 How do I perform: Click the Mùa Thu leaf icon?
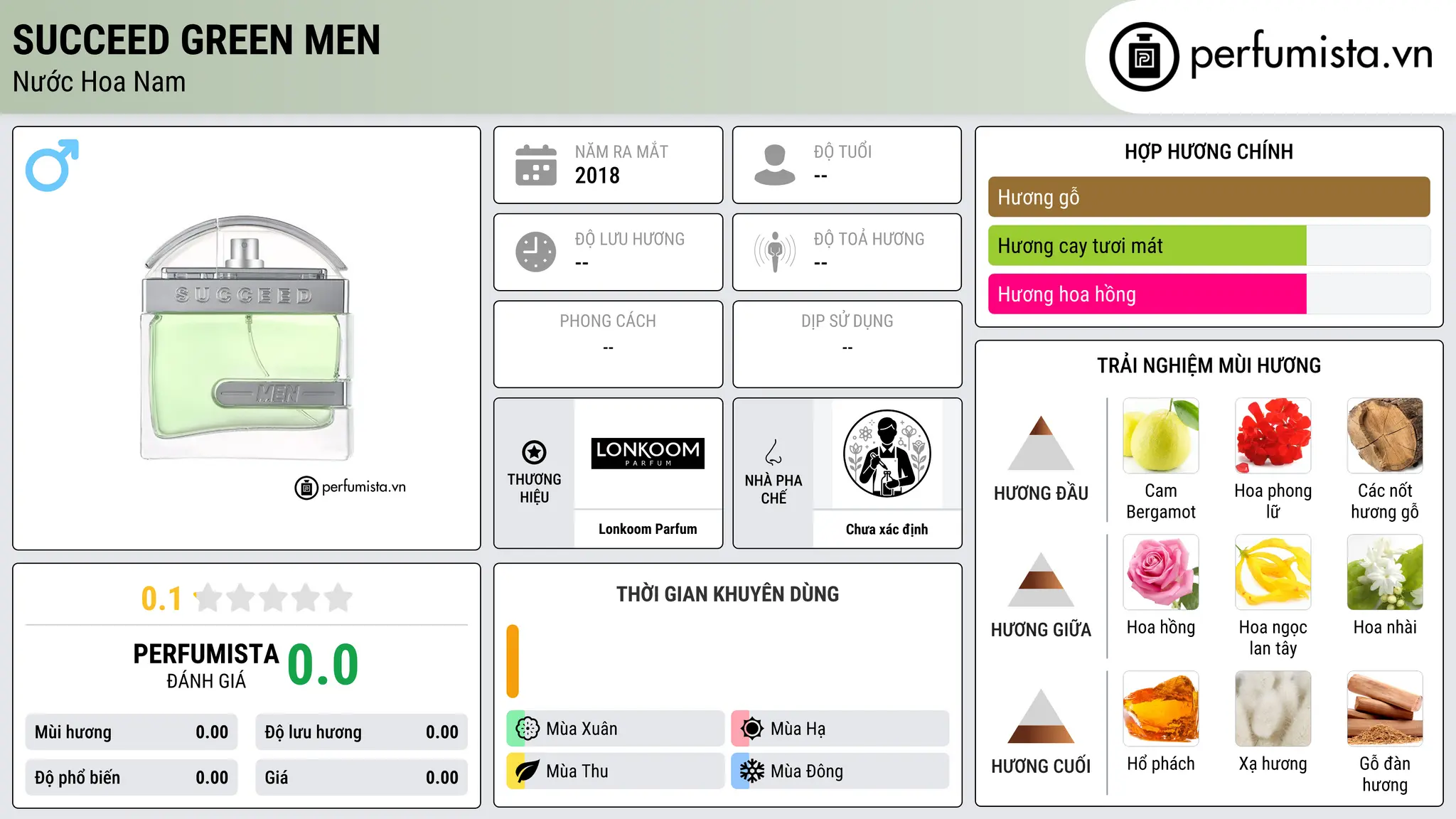pos(527,771)
